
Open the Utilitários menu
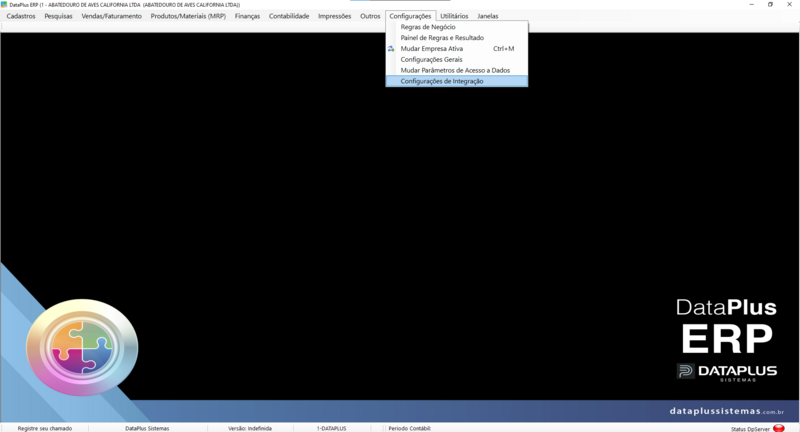click(454, 16)
